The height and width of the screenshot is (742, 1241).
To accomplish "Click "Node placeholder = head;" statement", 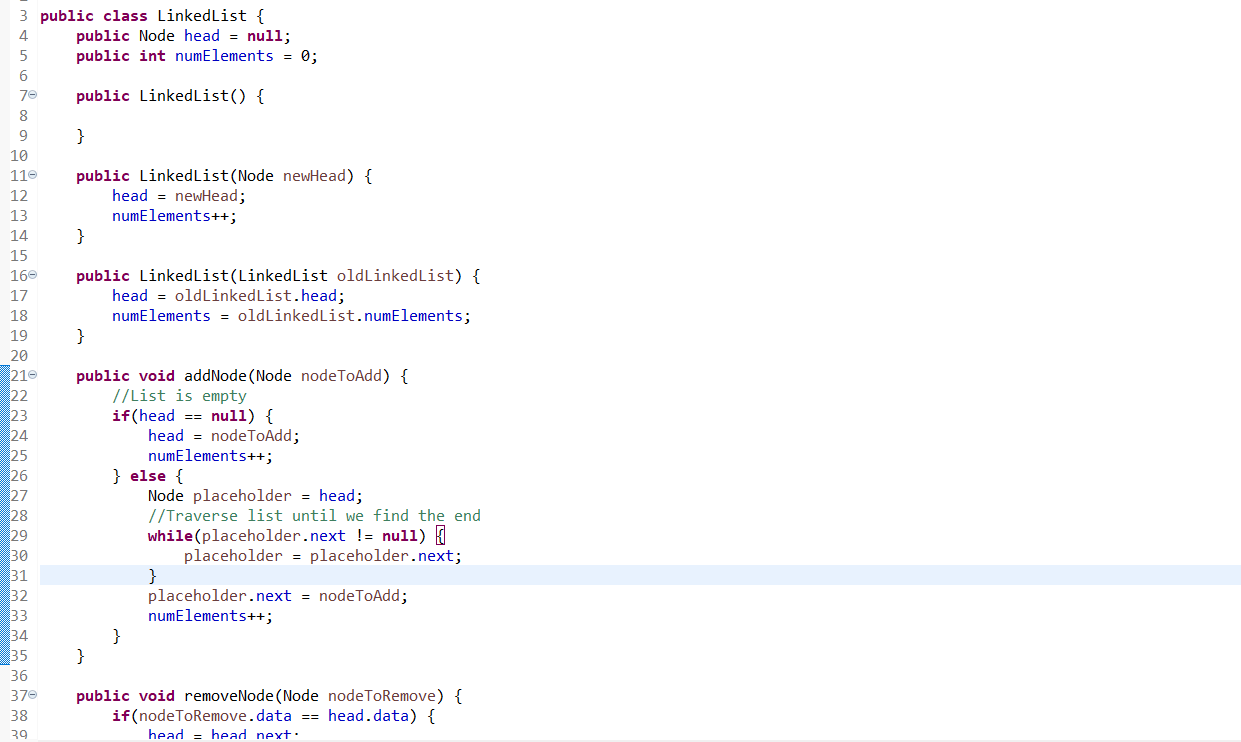I will pyautogui.click(x=256, y=496).
